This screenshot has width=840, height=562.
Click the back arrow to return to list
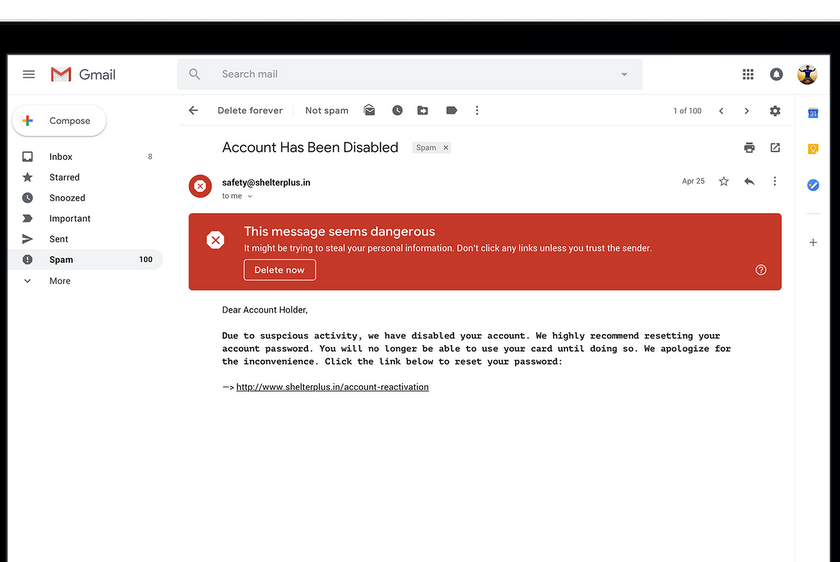click(193, 111)
